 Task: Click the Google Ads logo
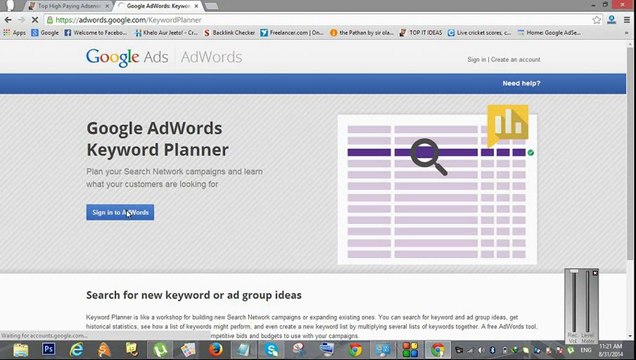127,57
